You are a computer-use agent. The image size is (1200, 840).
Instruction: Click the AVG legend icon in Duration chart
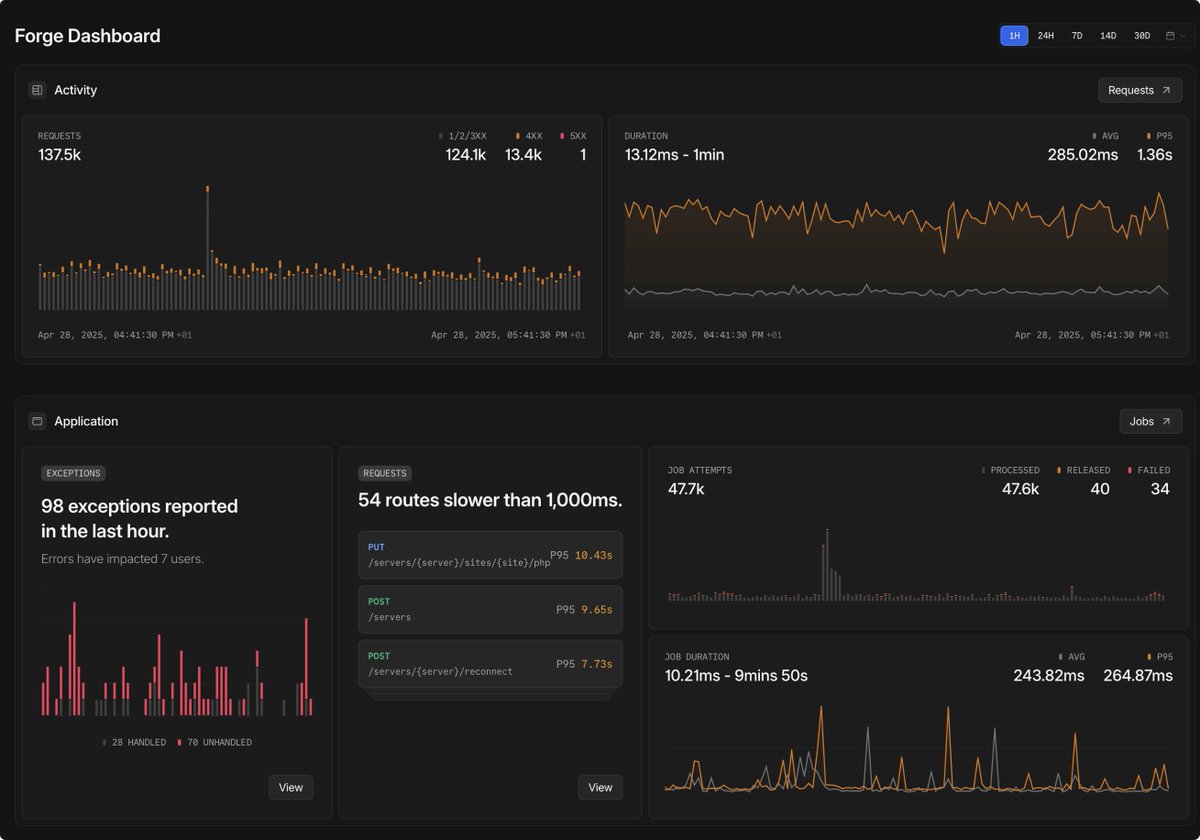(1093, 135)
